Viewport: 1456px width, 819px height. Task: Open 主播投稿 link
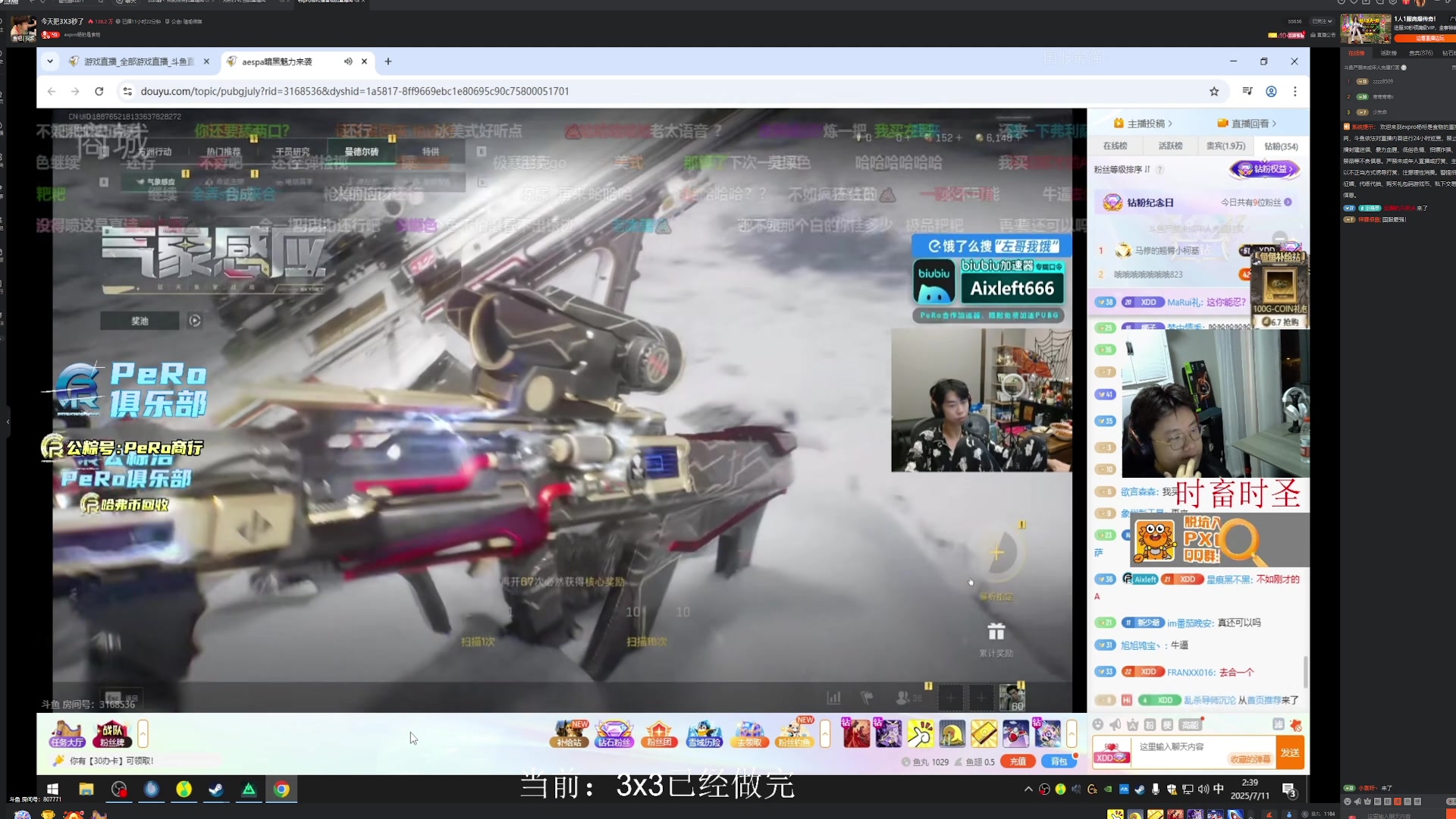click(1143, 124)
